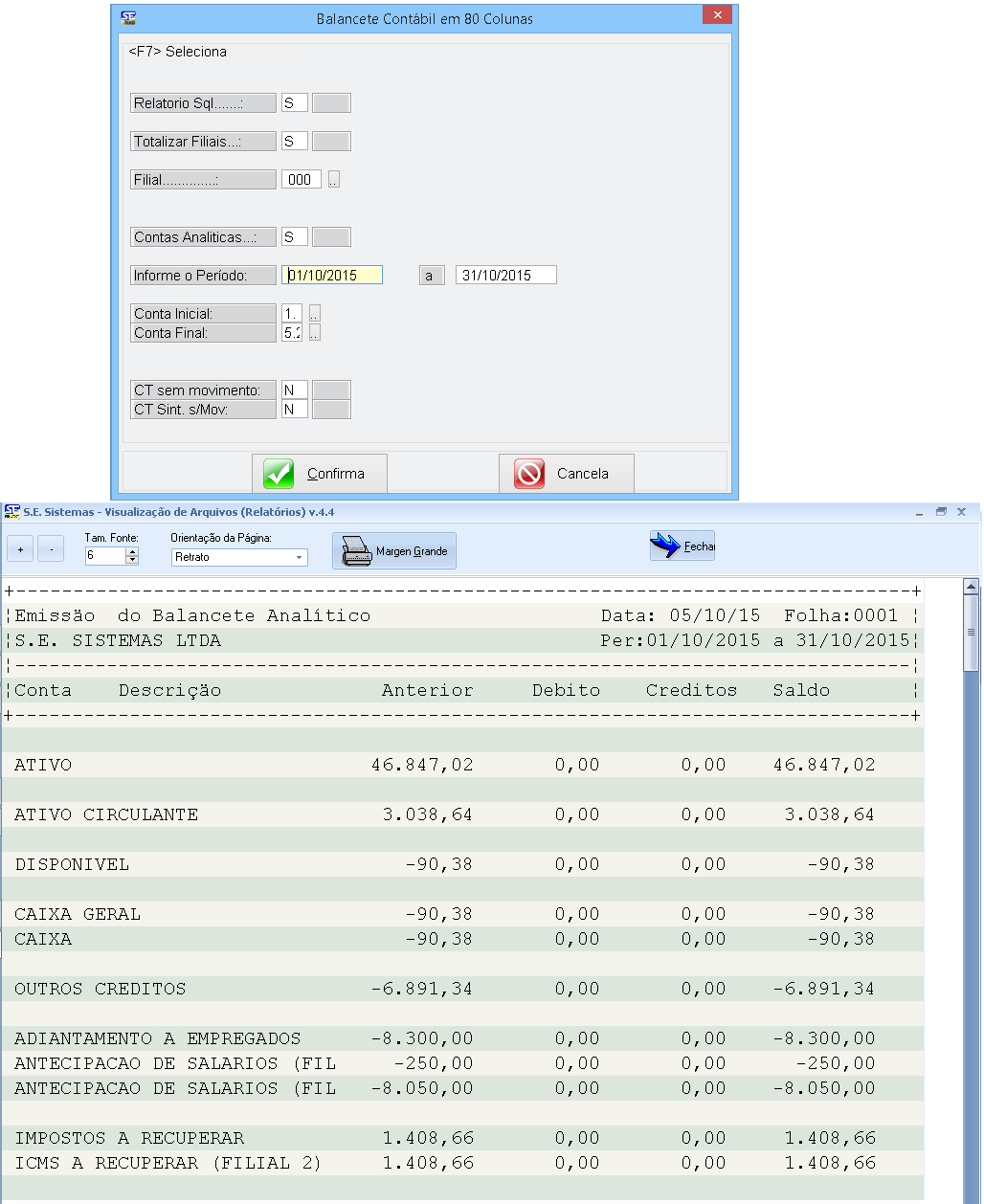Click the report vertical scrollbar up arrow
The image size is (984, 1204).
coord(971,587)
